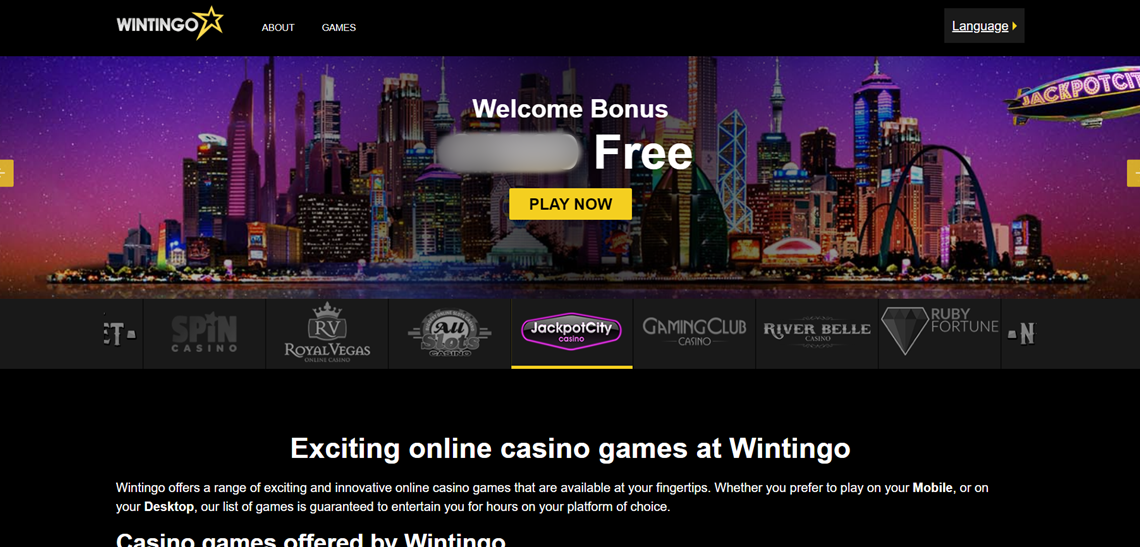Select the JackpotCity casino logo tab
Screen dimensions: 1140x547
(571, 332)
